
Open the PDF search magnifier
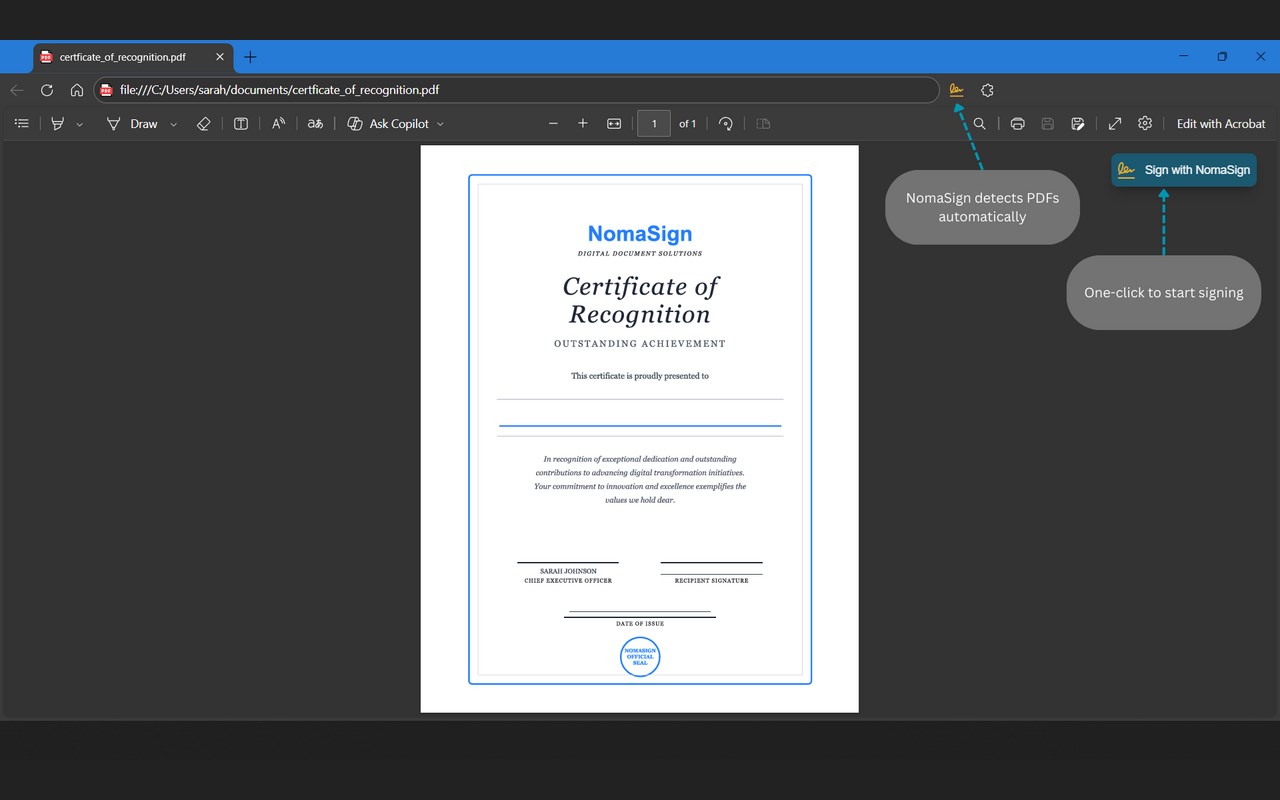click(x=980, y=124)
